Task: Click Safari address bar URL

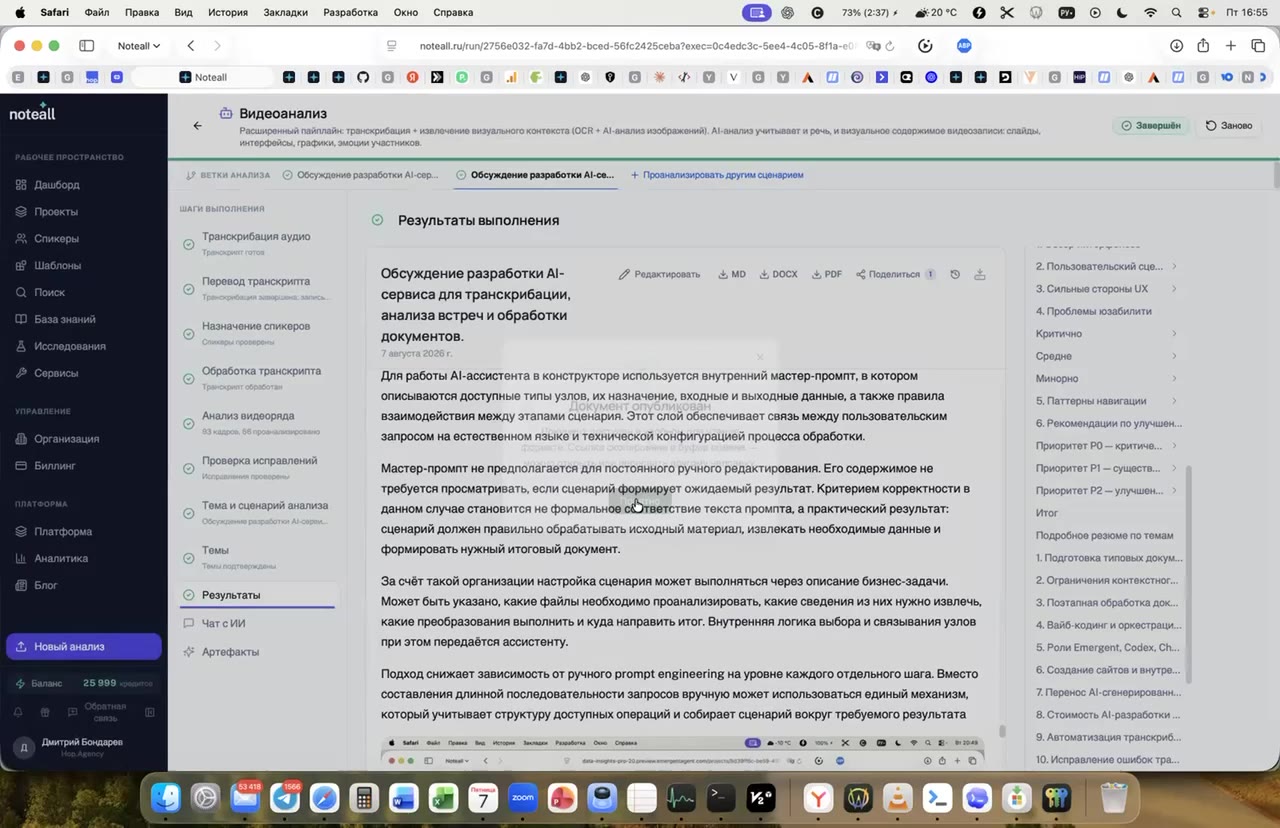Action: [x=638, y=46]
